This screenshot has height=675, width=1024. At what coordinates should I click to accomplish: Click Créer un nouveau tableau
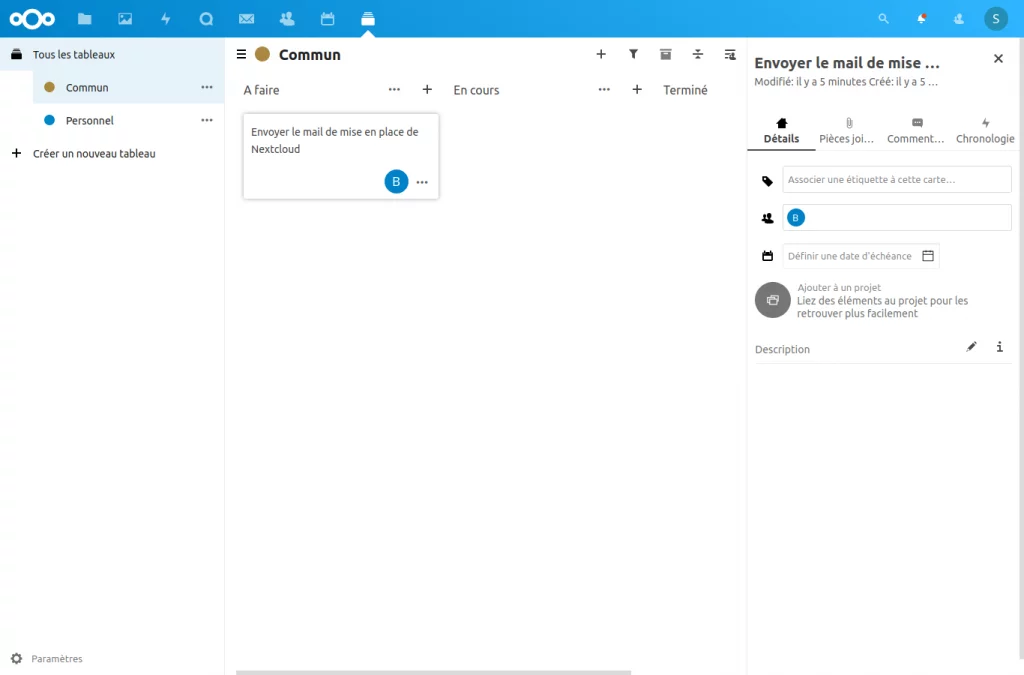pos(112,153)
